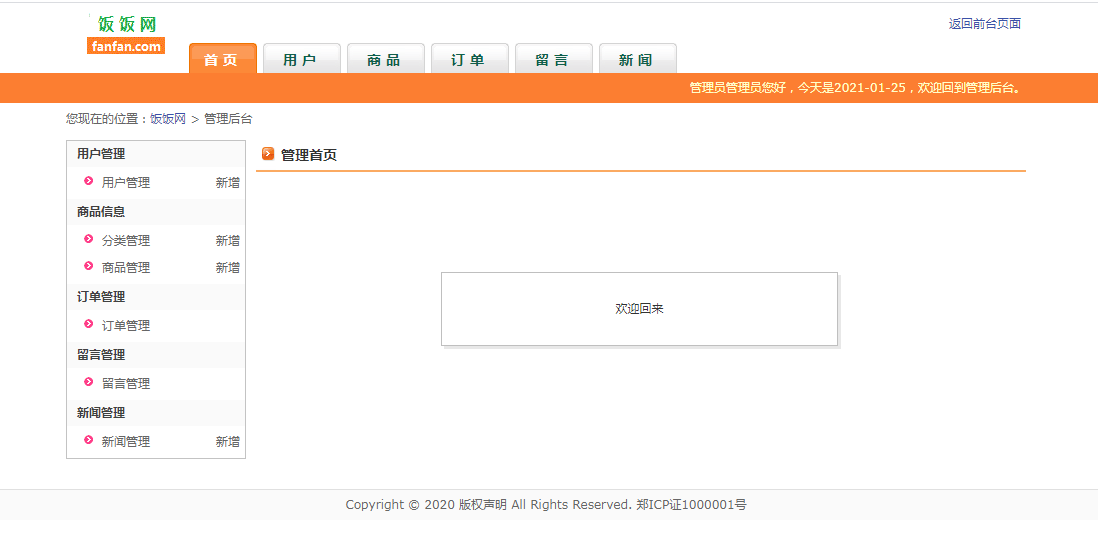The width and height of the screenshot is (1098, 554).
Task: Click 新增 next to 用户管理
Action: point(228,183)
